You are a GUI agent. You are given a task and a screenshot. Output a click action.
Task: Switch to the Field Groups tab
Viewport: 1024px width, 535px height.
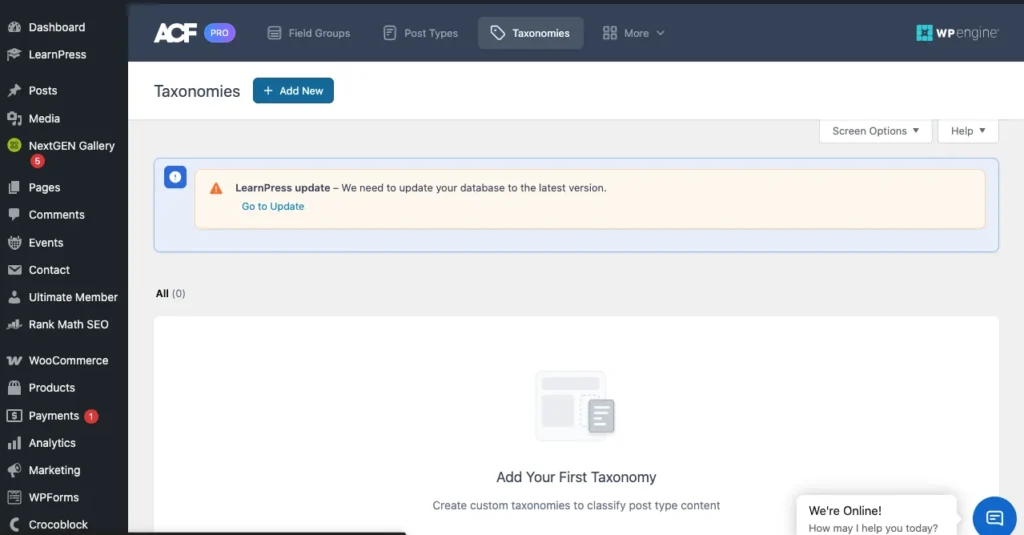(x=308, y=33)
